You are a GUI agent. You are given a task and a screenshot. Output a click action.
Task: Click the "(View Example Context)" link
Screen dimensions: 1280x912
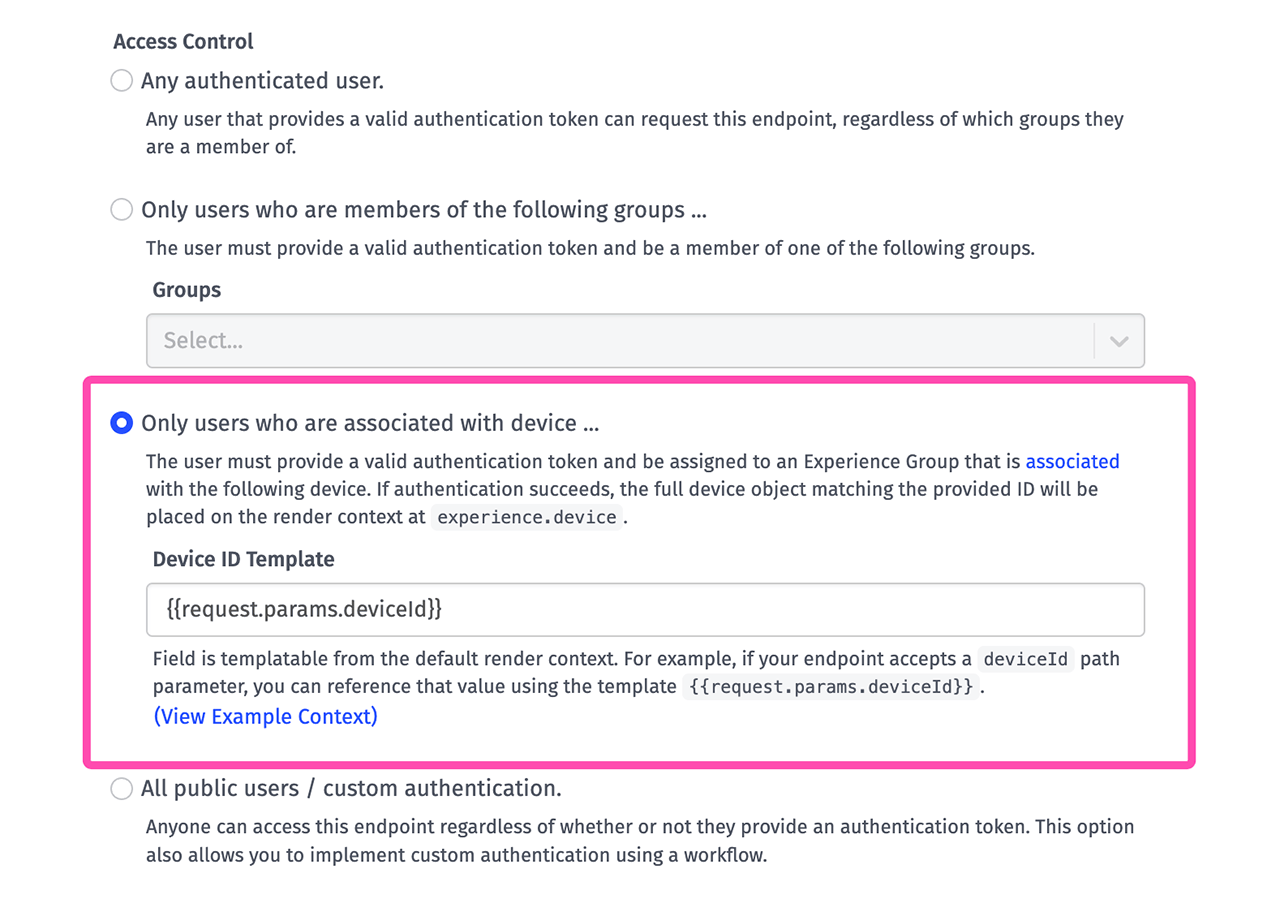(265, 716)
